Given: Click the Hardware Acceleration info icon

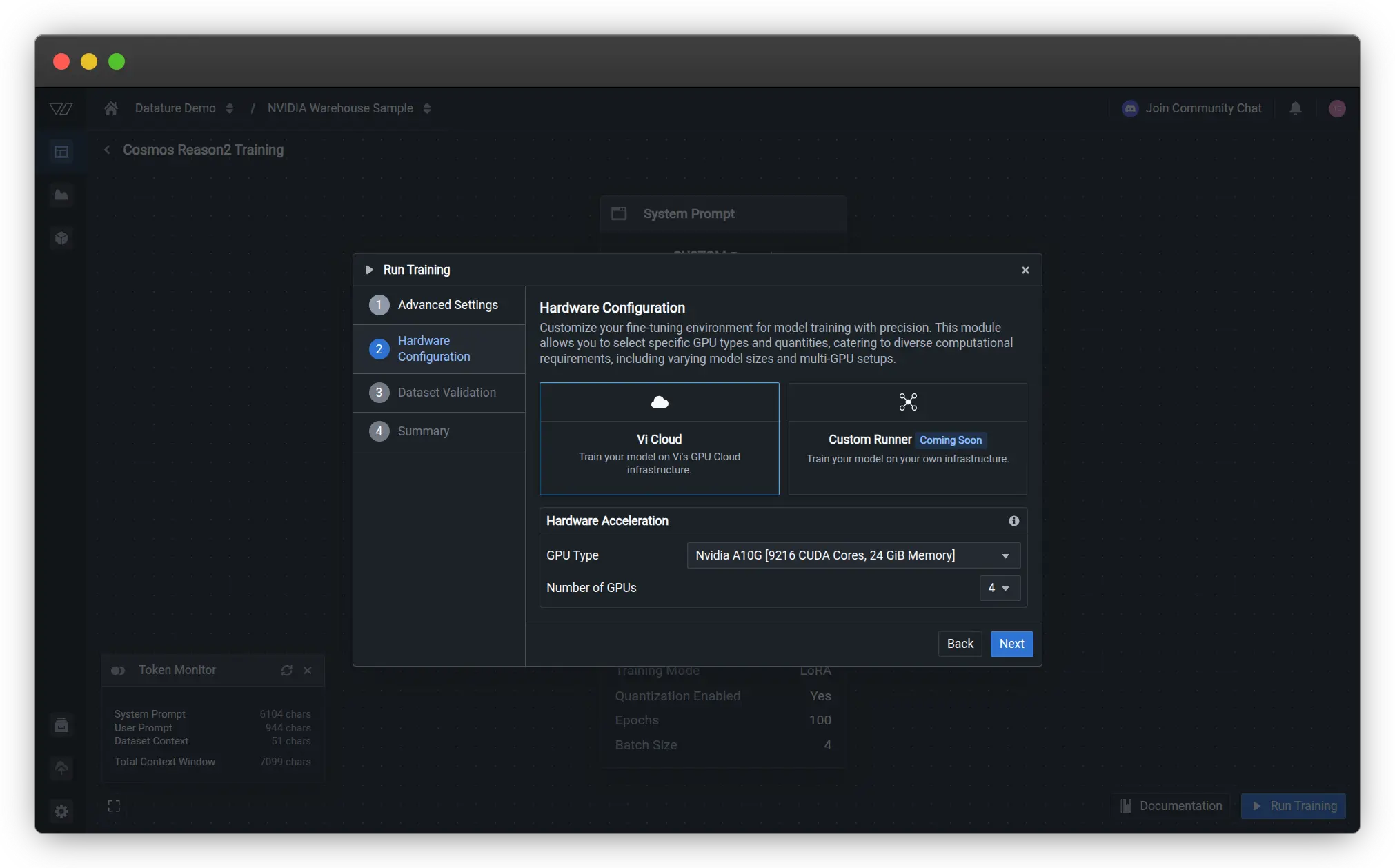Looking at the screenshot, I should [x=1013, y=521].
